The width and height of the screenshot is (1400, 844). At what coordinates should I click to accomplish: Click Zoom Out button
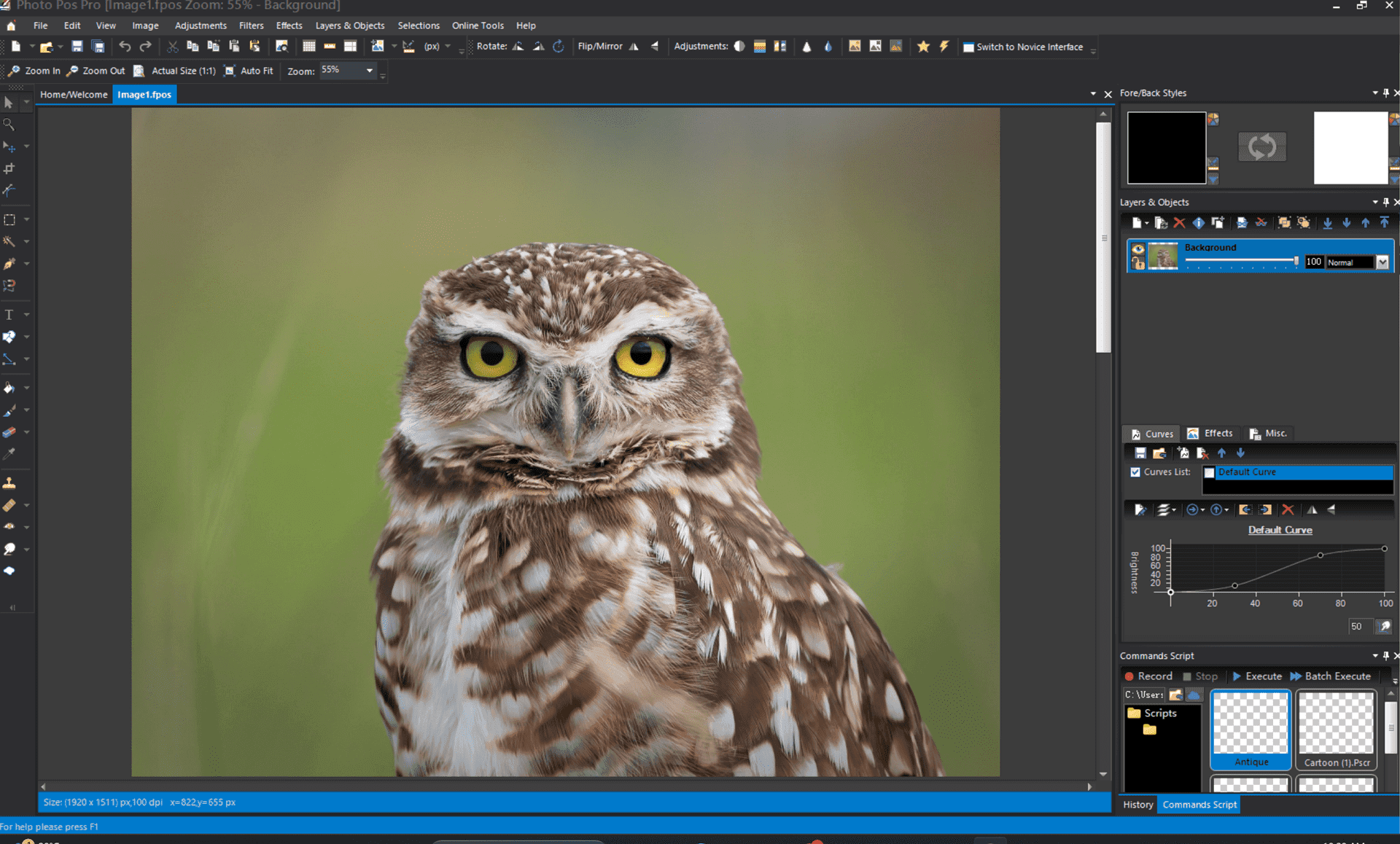[x=96, y=71]
